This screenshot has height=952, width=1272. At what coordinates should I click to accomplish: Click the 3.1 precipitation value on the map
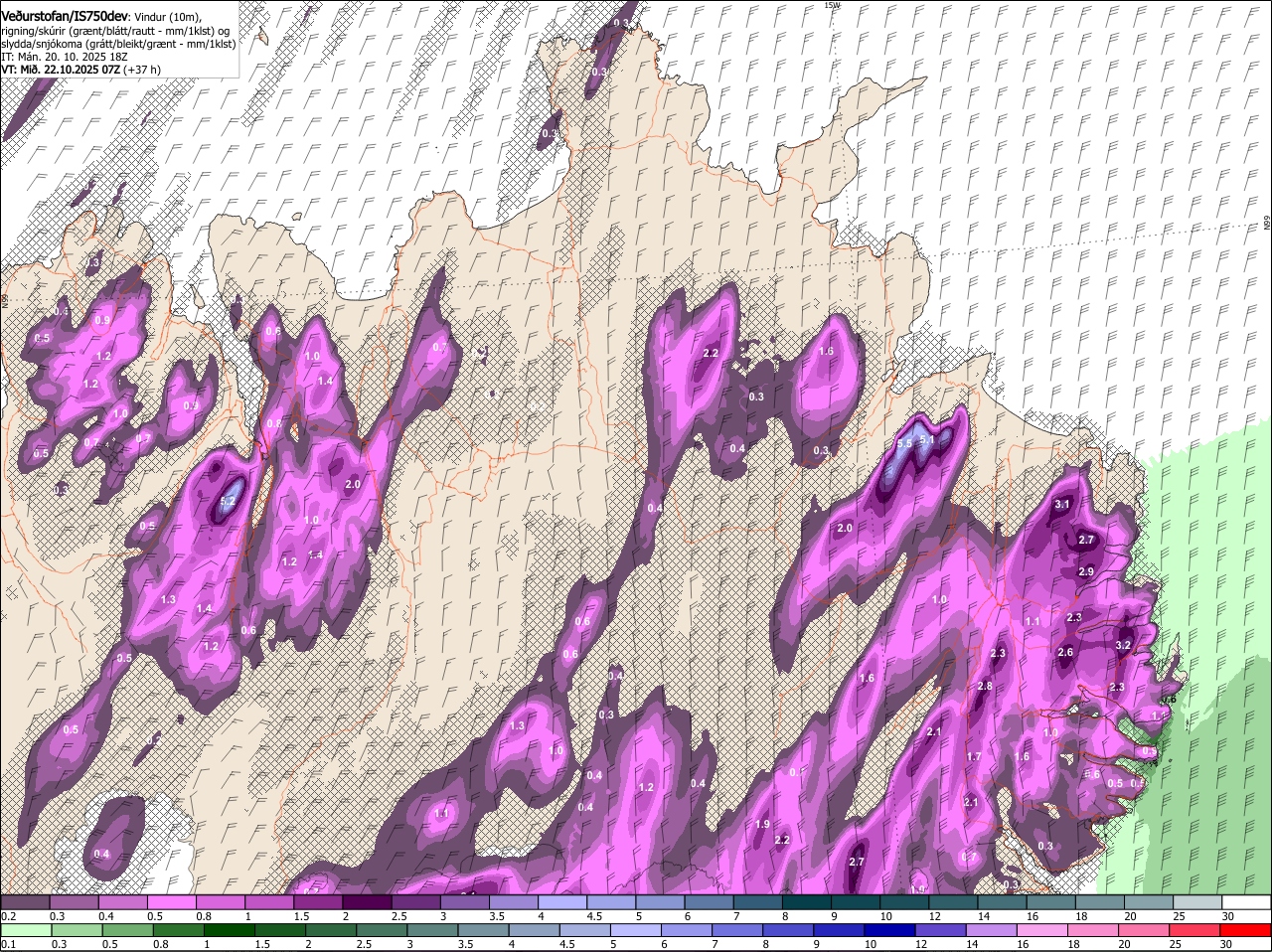1062,505
